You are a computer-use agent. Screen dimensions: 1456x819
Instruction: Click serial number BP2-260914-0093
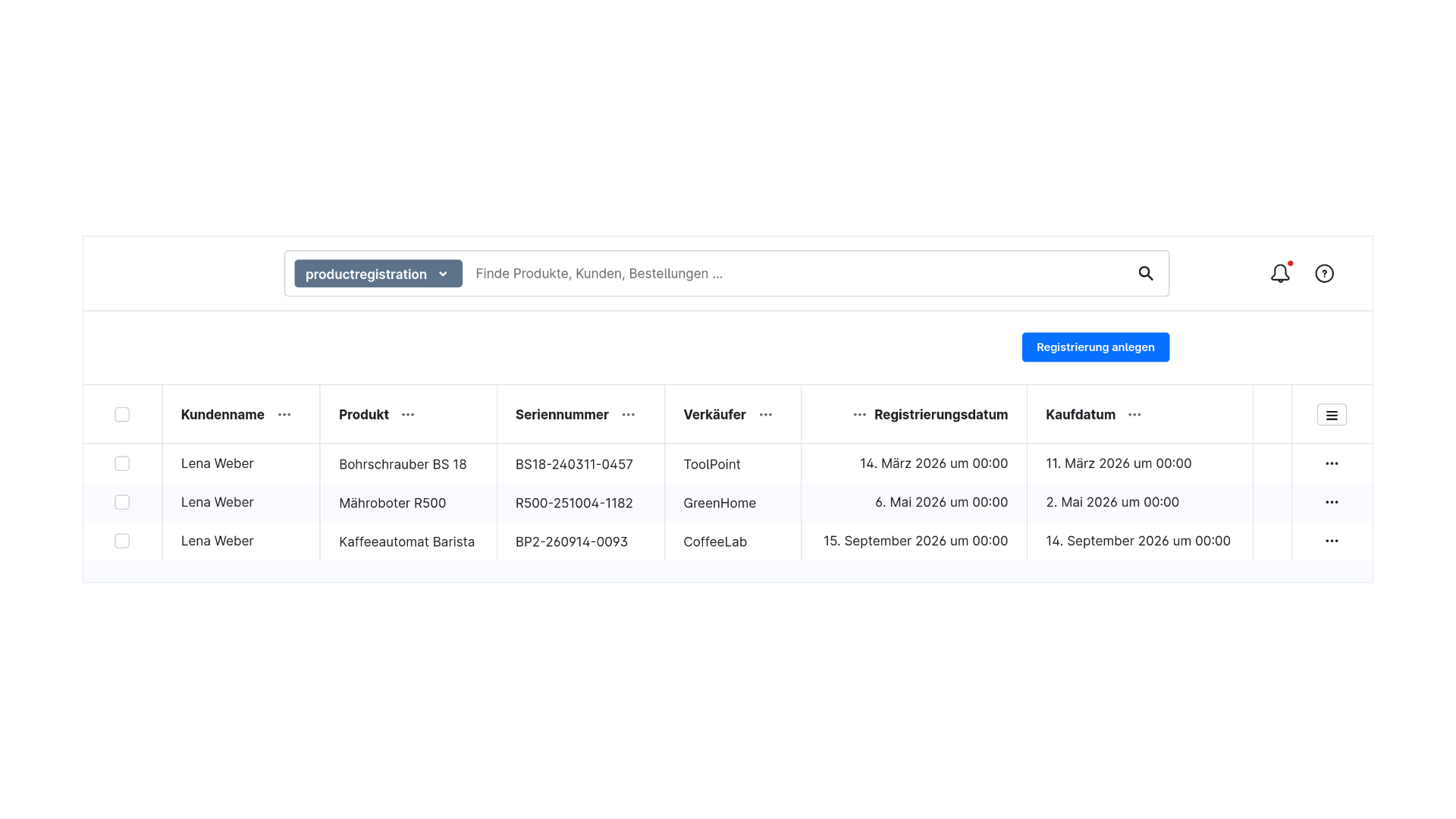click(x=572, y=541)
